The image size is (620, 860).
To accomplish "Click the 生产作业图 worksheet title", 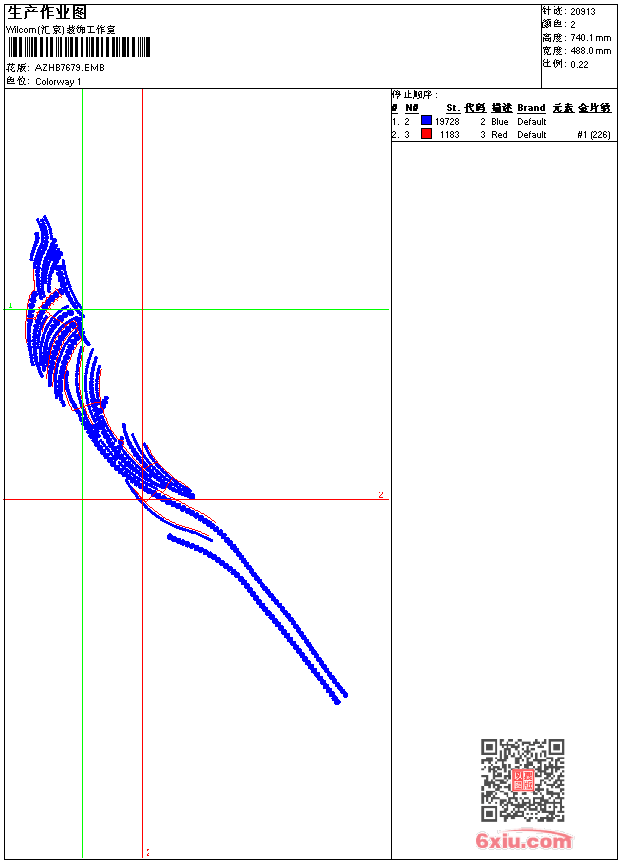I will point(47,12).
